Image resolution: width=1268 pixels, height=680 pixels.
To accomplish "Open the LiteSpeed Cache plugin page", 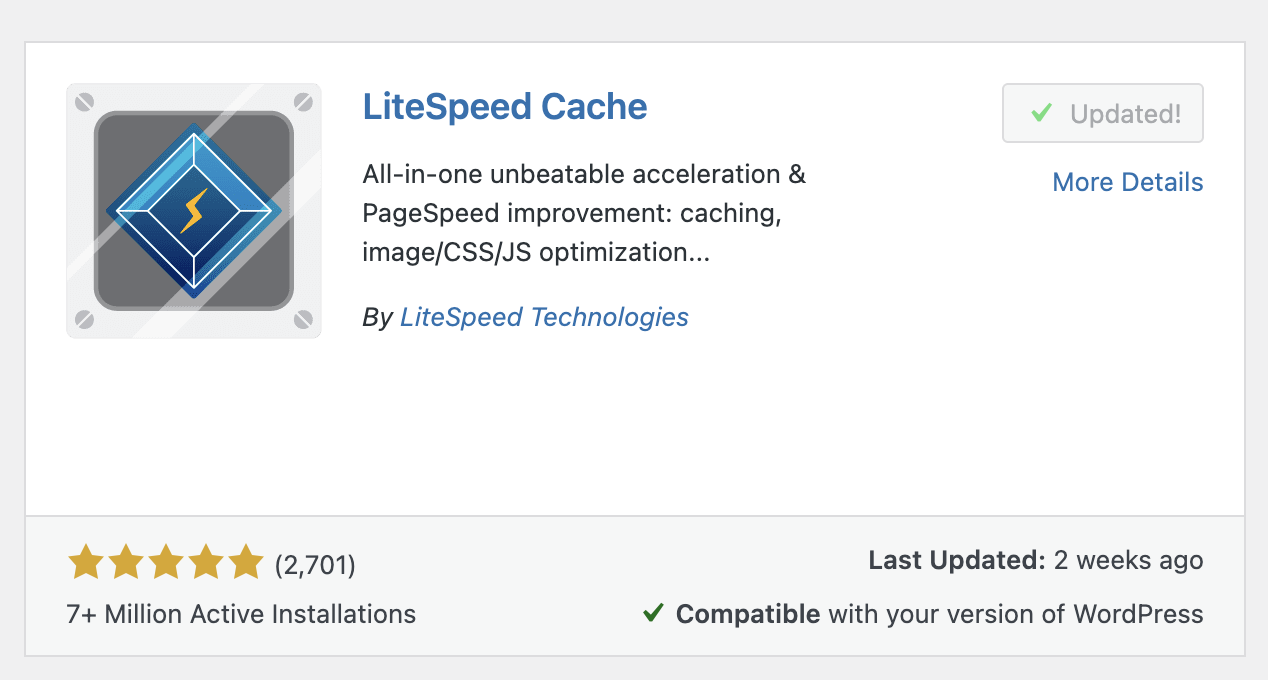I will pos(505,107).
